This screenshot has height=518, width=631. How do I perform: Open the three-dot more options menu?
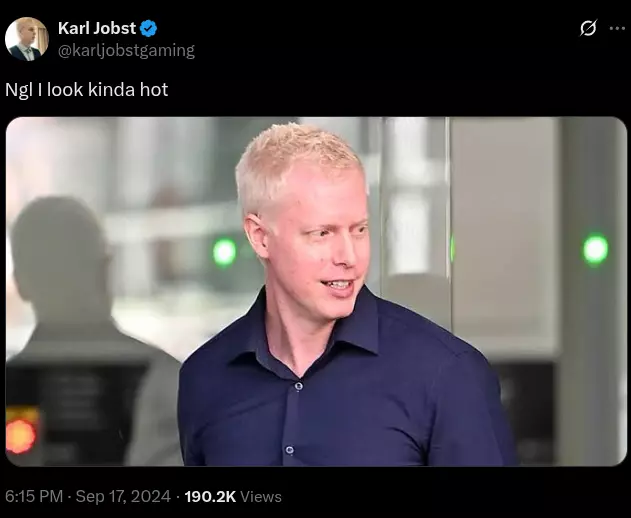[x=617, y=28]
